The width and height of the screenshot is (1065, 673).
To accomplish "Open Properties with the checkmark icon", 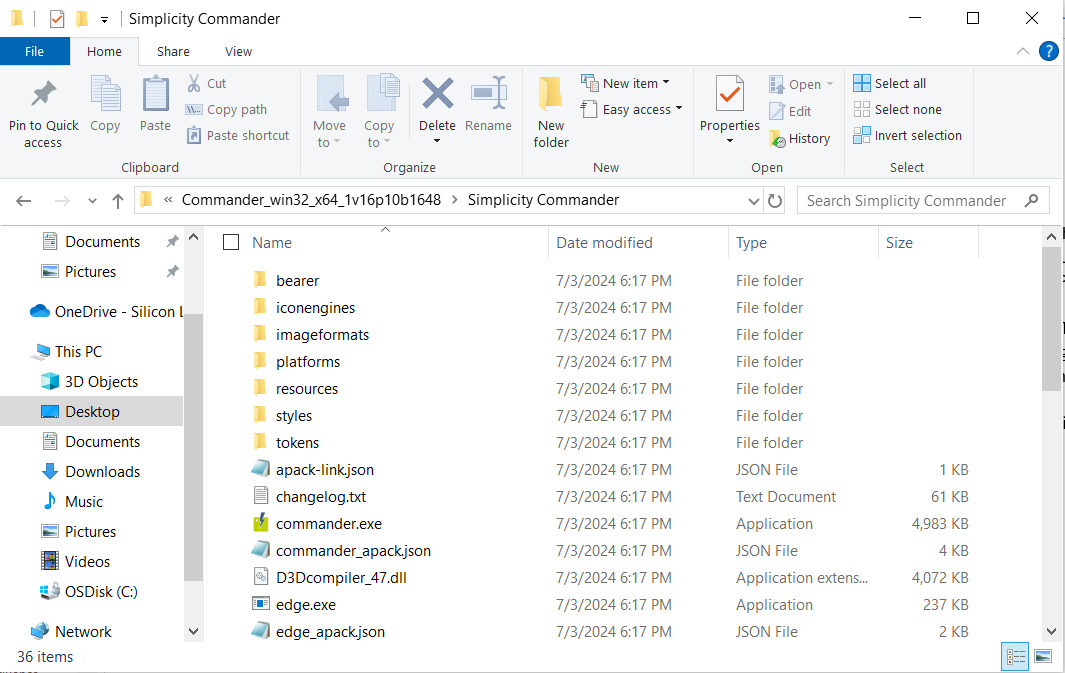I will (729, 93).
